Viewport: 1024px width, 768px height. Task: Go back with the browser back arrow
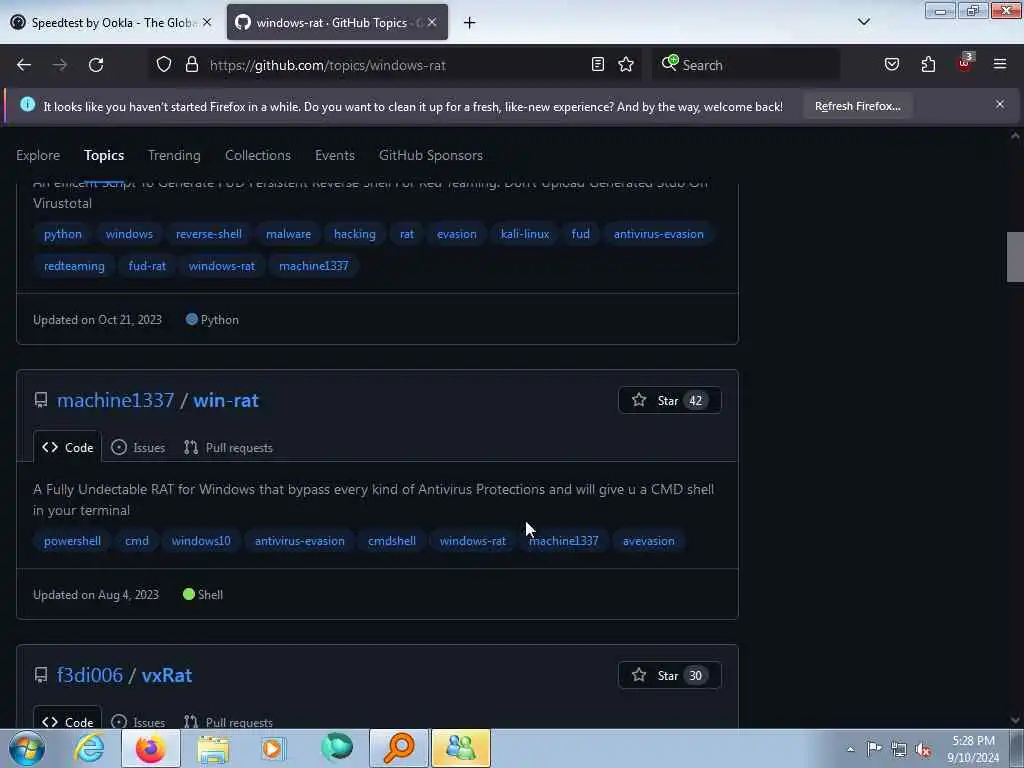(x=24, y=65)
